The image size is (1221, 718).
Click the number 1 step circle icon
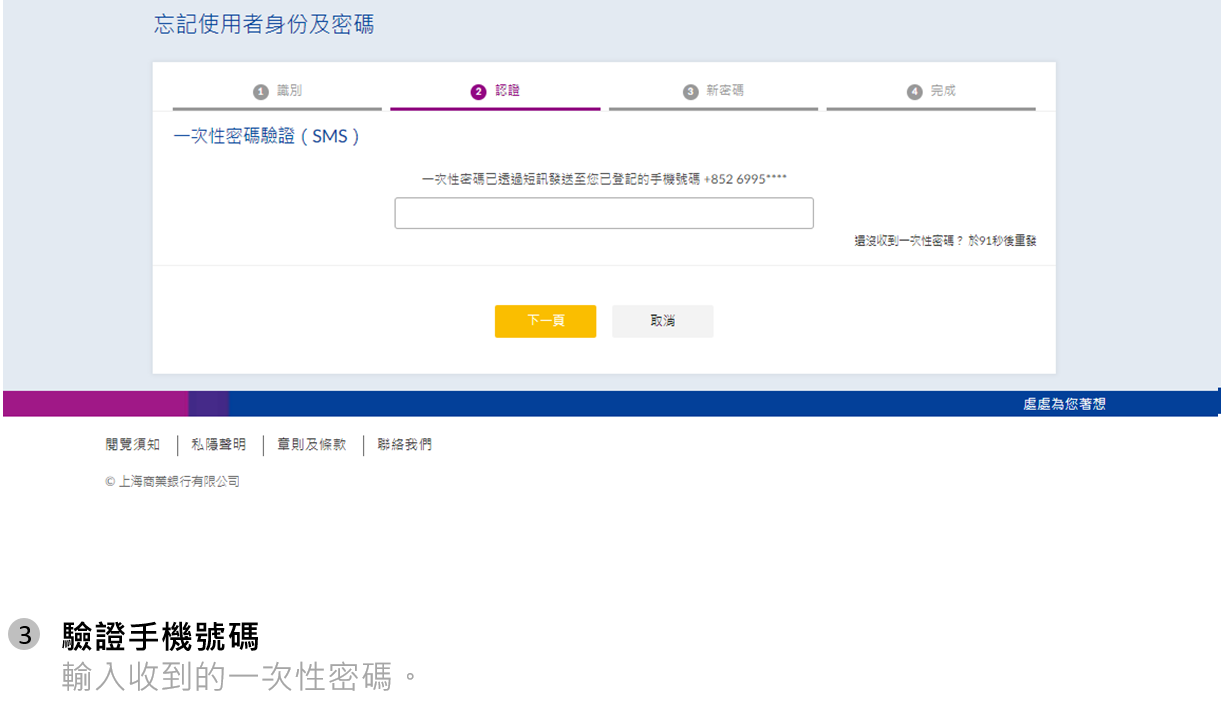261,92
